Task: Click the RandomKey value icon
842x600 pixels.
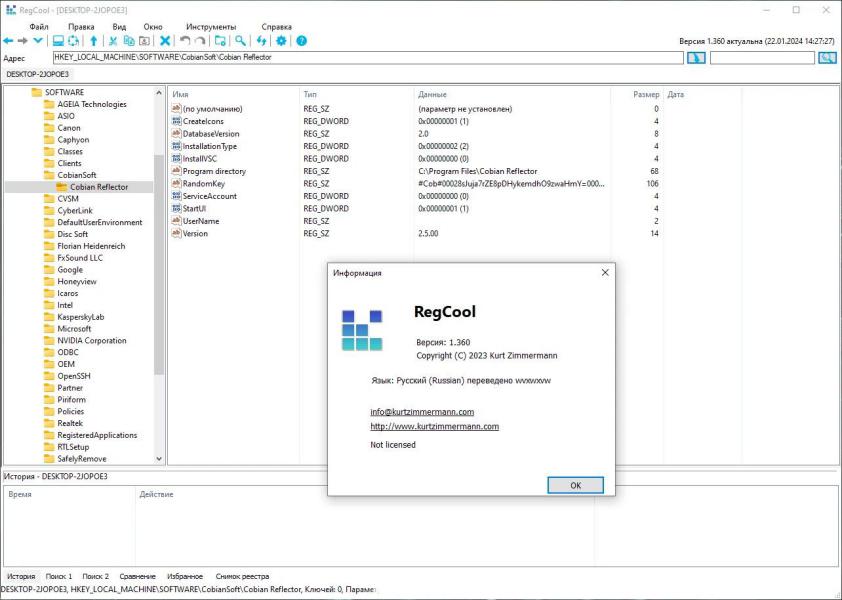Action: coord(176,184)
